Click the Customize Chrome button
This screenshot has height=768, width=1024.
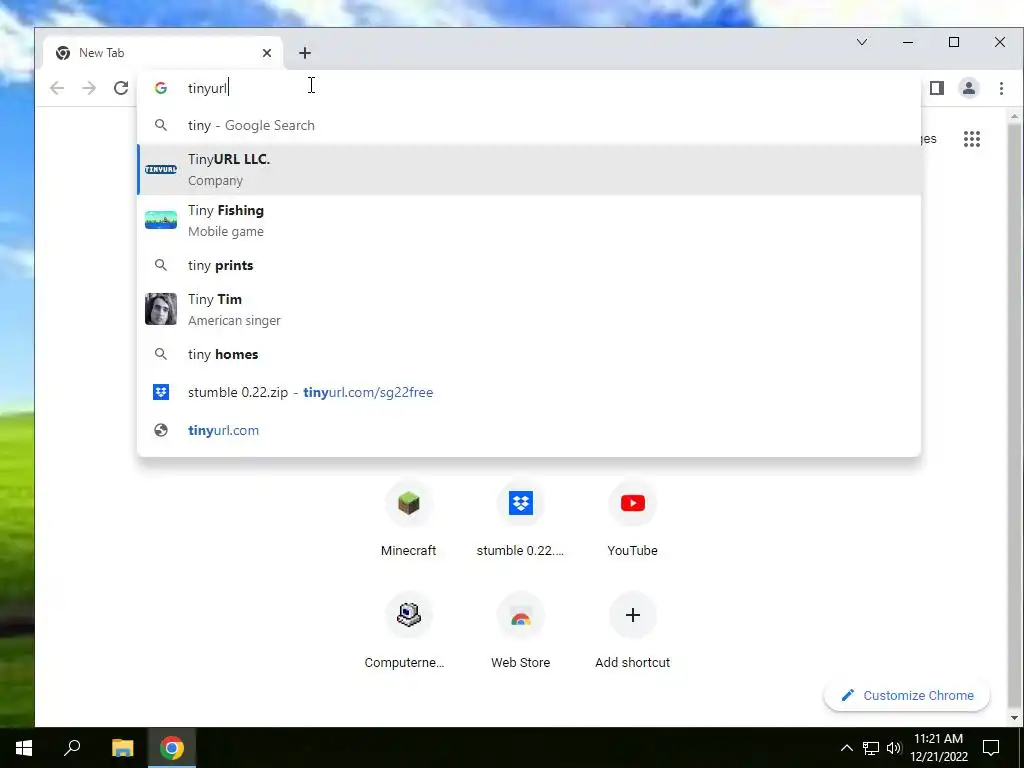(x=906, y=696)
